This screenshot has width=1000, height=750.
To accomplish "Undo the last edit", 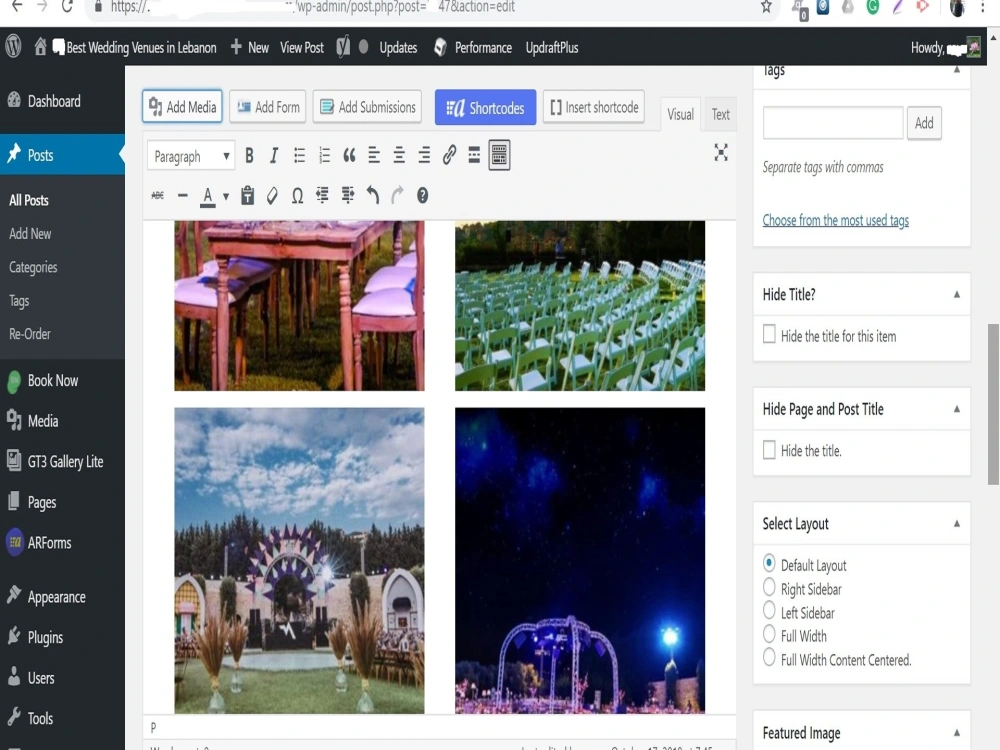I will 373,195.
